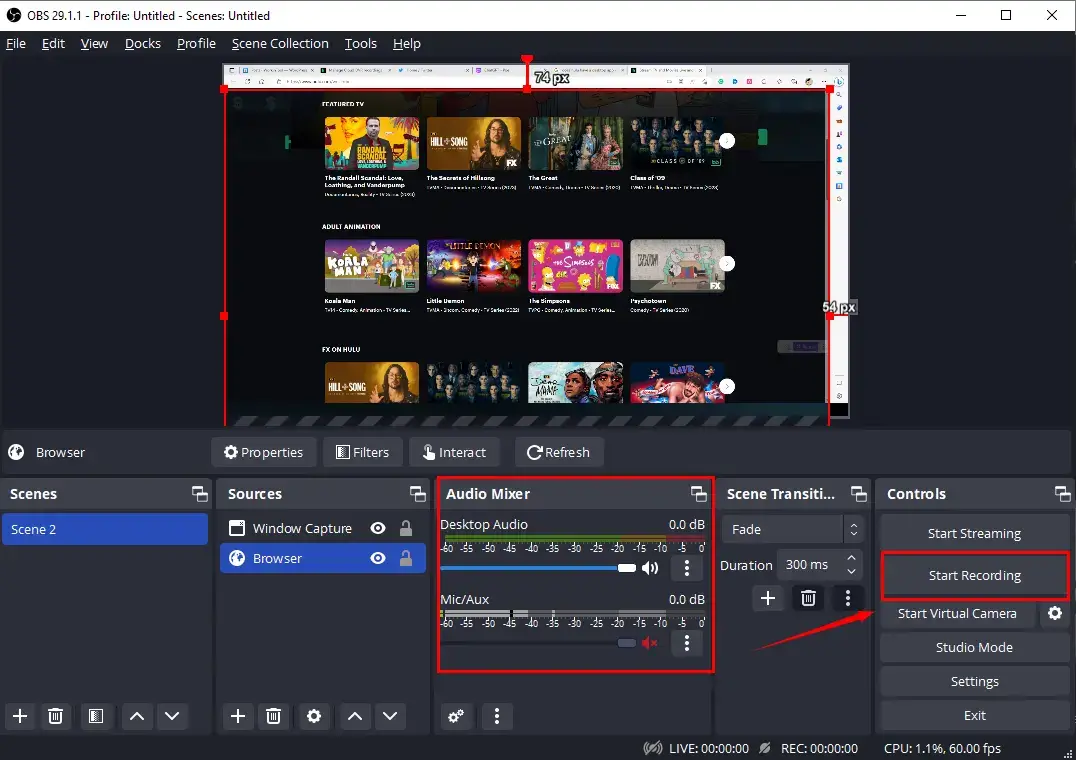Viewport: 1076px width, 760px height.
Task: Open transition properties three-dot menu
Action: coord(848,598)
